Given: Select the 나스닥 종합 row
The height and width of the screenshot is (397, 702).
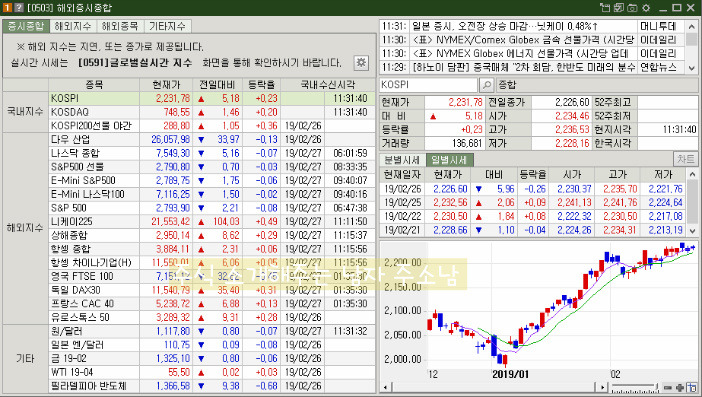Looking at the screenshot, I should coord(212,153).
